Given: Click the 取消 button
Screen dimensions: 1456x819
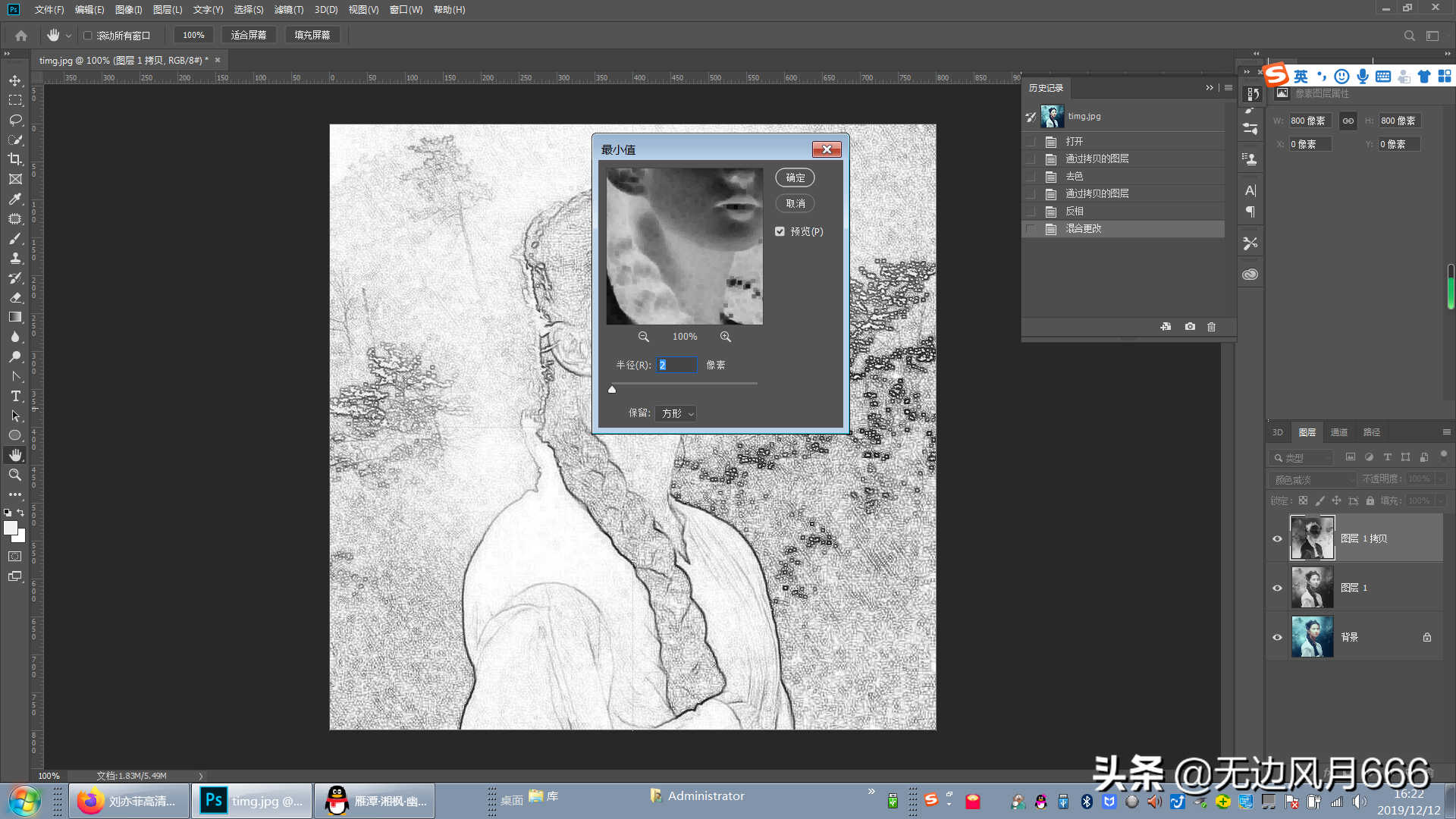Looking at the screenshot, I should click(x=795, y=203).
